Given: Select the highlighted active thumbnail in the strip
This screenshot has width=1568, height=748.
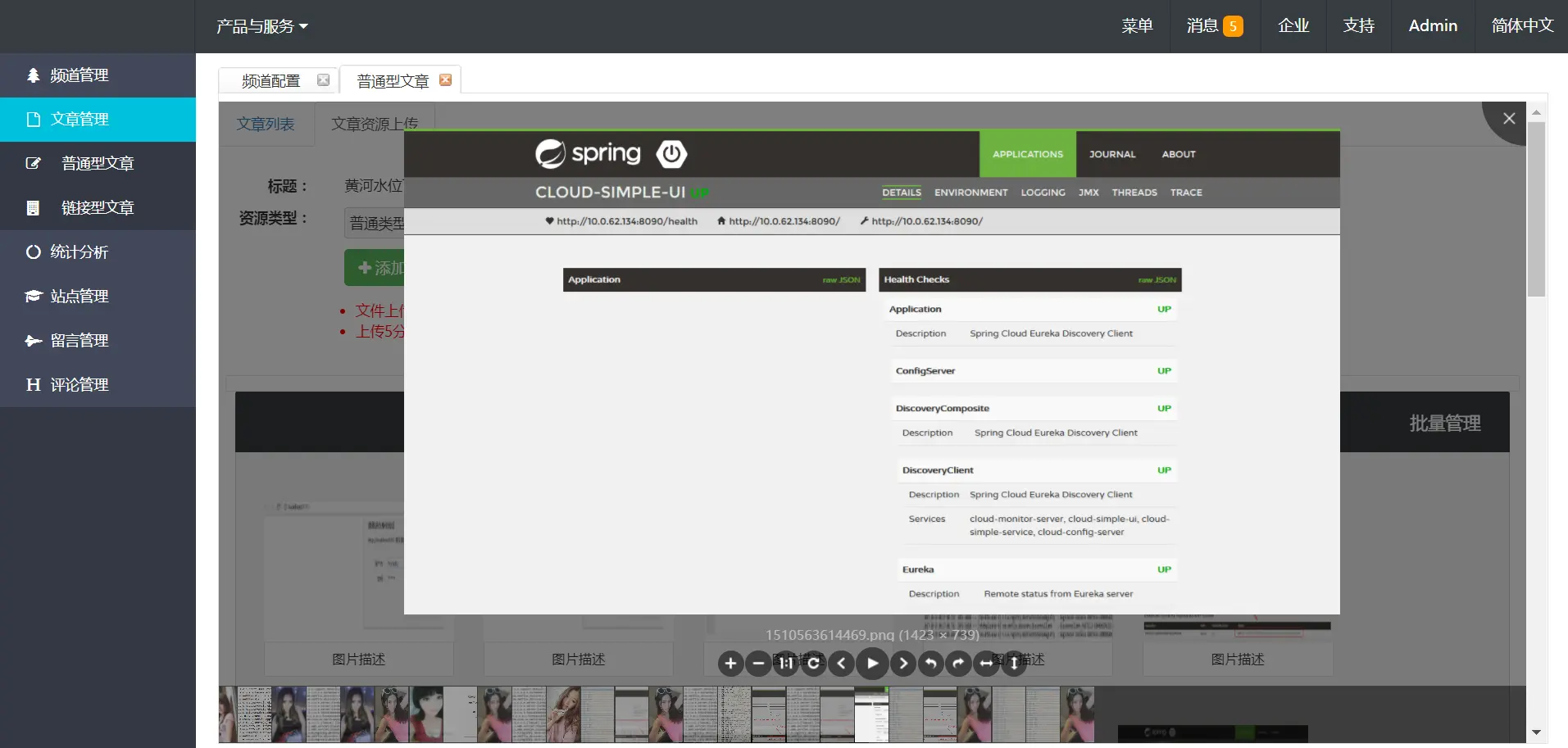Looking at the screenshot, I should coord(871,714).
